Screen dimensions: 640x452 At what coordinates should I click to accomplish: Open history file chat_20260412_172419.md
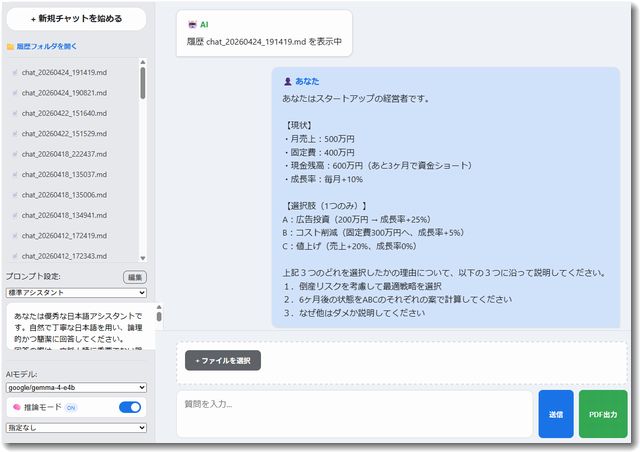pyautogui.click(x=64, y=236)
